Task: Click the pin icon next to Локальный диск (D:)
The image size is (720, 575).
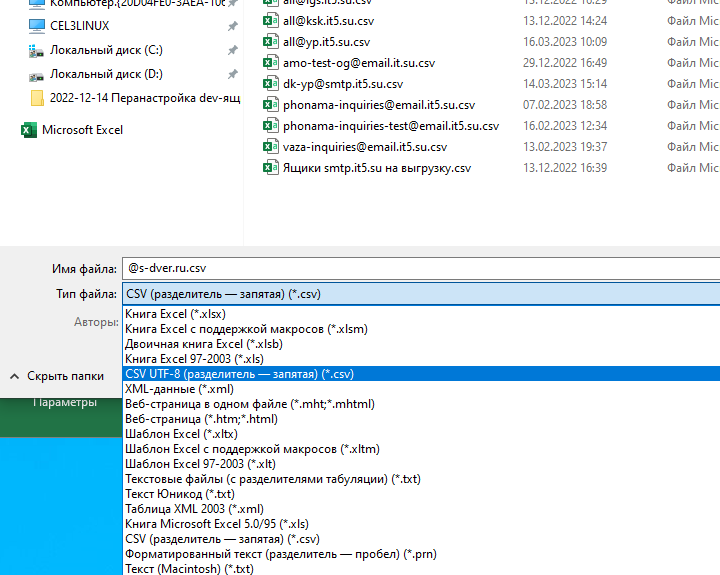Action: tap(233, 74)
